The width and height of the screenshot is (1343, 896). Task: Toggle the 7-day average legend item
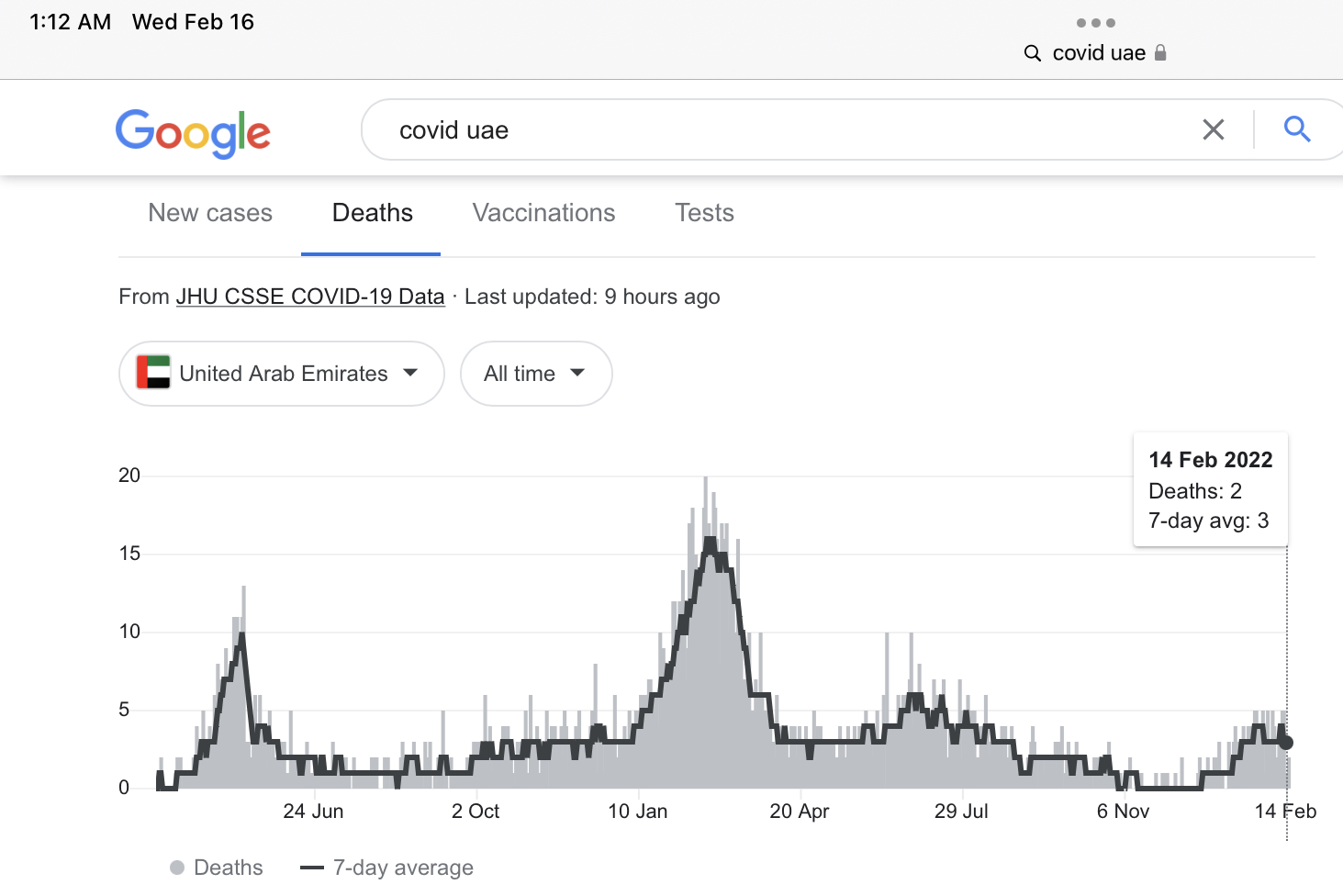pos(386,868)
